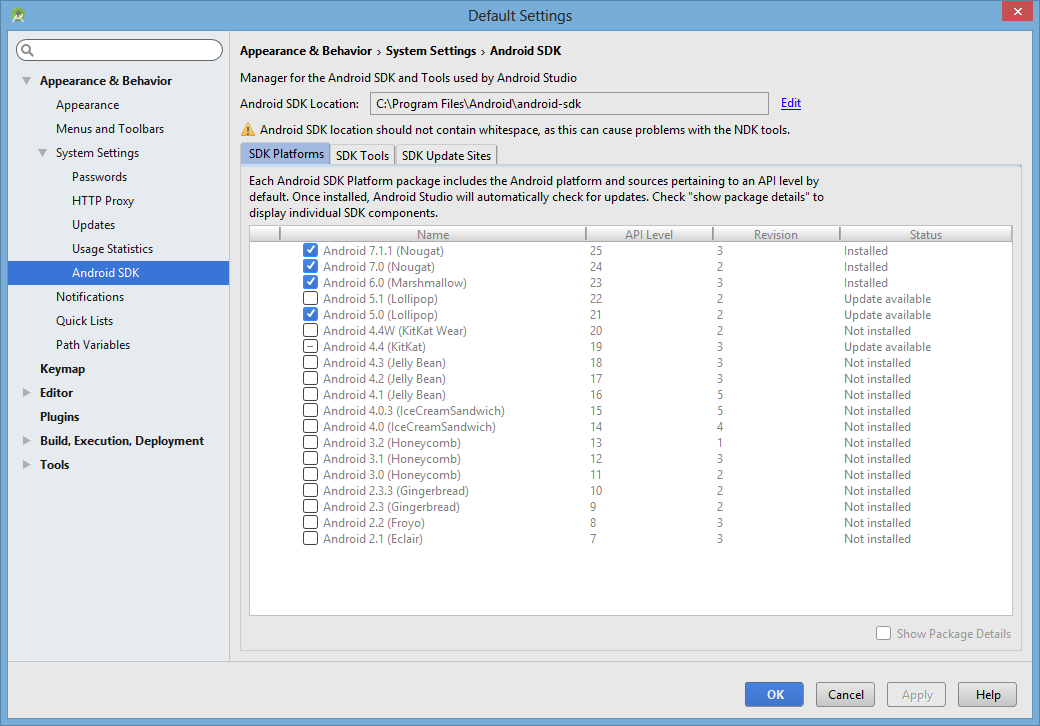Viewport: 1040px width, 726px height.
Task: Sort by Name column header
Action: (x=432, y=234)
